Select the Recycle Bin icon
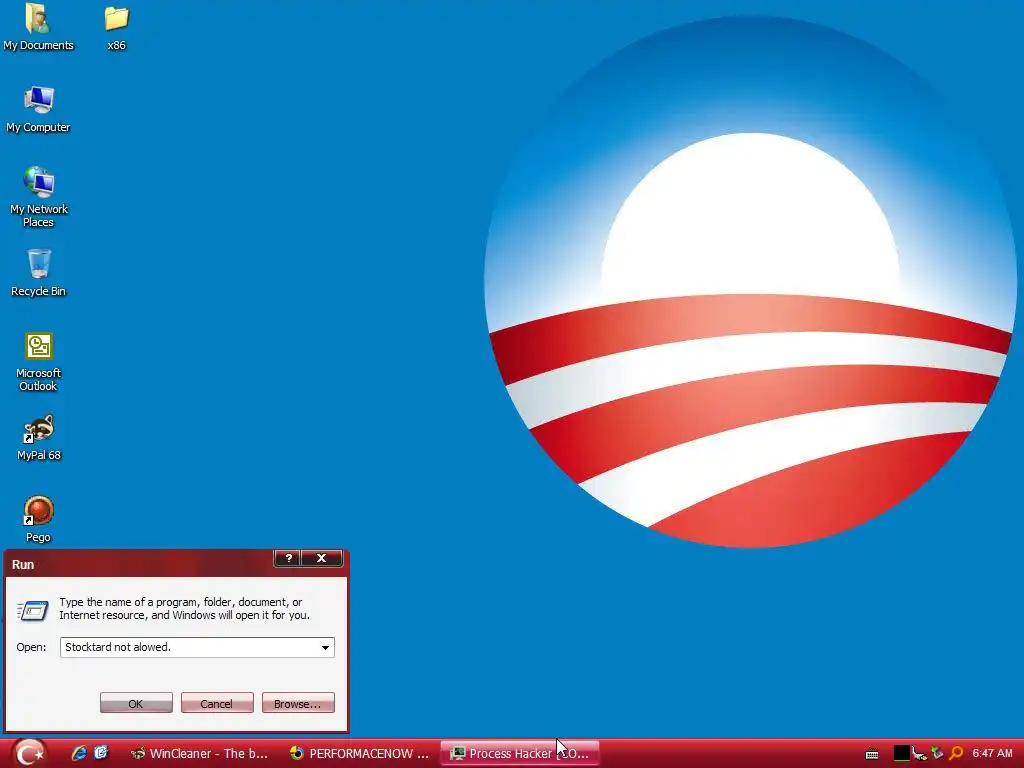This screenshot has height=768, width=1024. (x=39, y=272)
